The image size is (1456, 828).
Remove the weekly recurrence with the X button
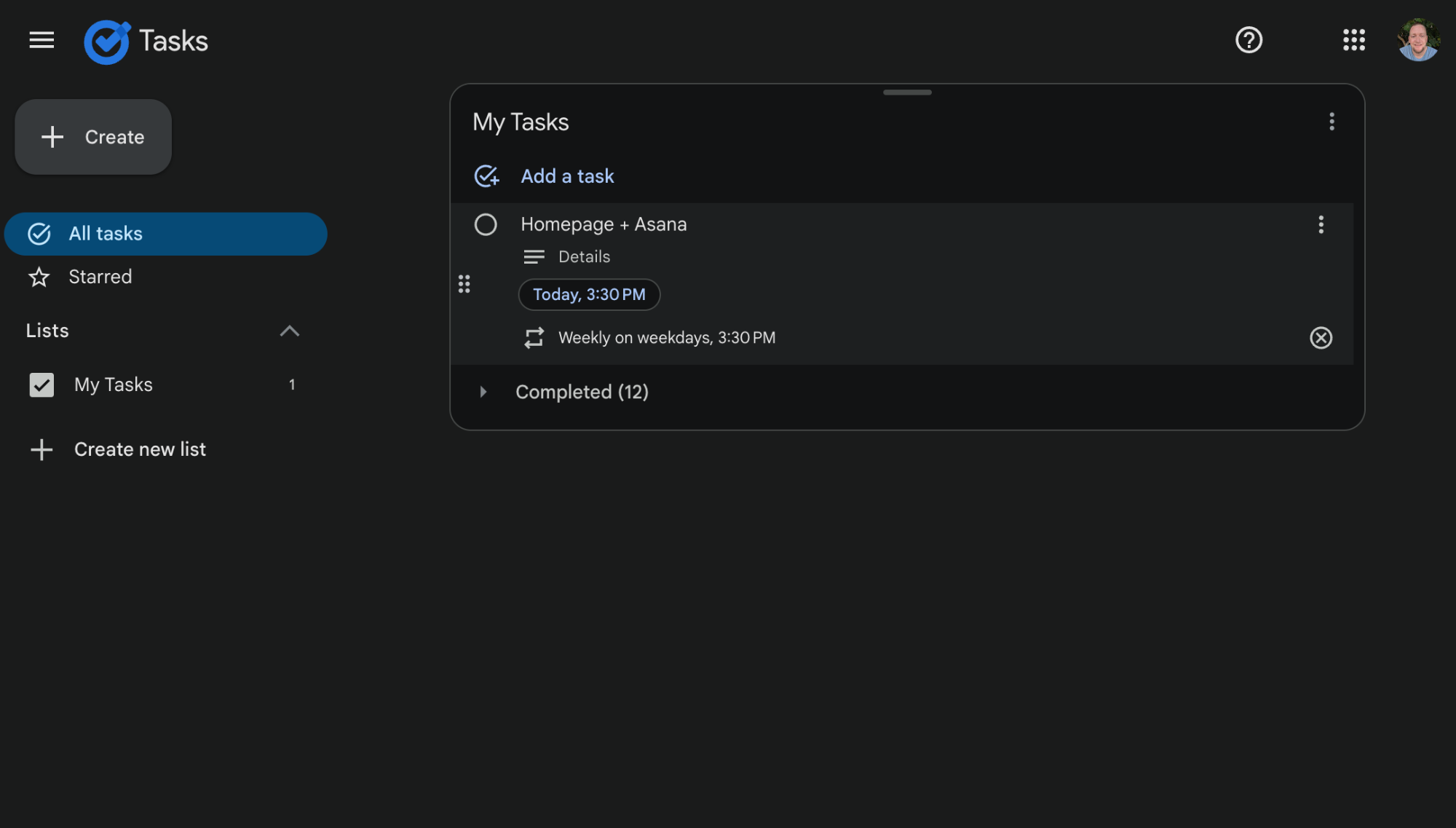(x=1321, y=338)
